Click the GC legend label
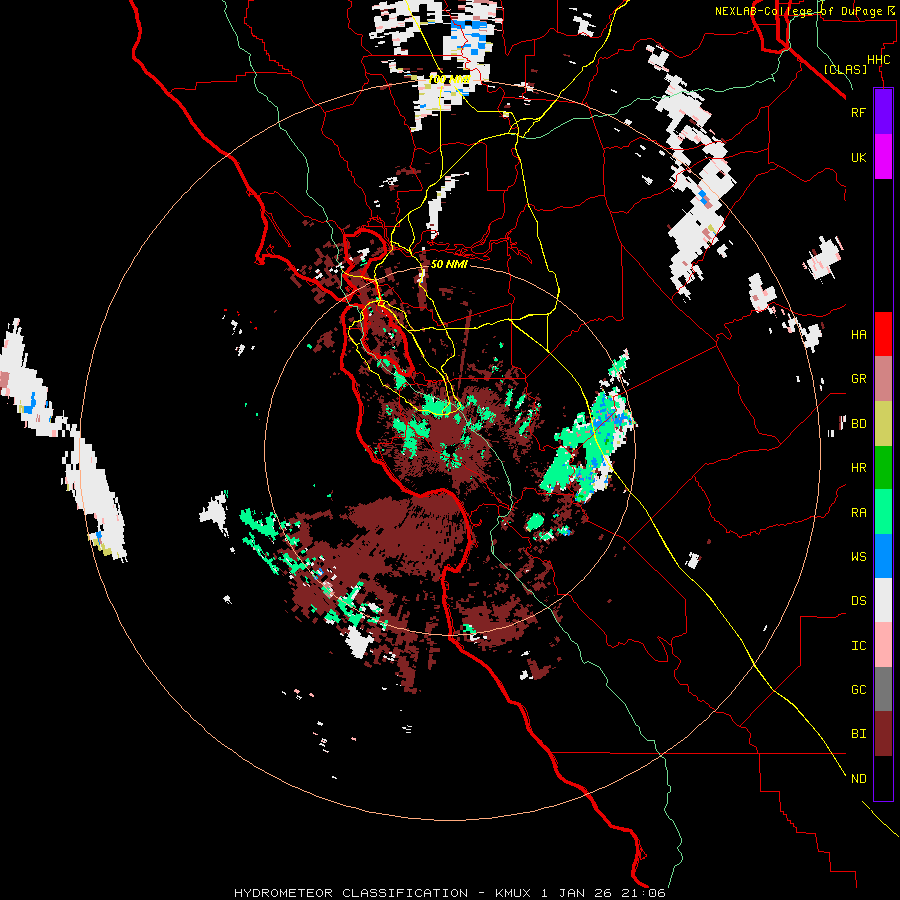The width and height of the screenshot is (900, 900). point(858,690)
